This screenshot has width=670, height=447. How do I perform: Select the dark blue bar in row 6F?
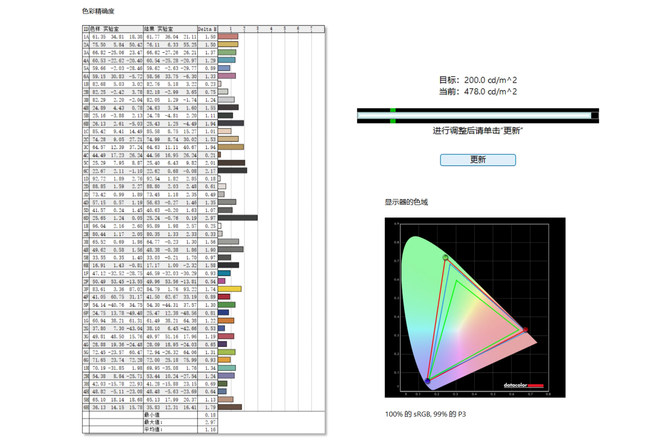pyautogui.click(x=223, y=312)
